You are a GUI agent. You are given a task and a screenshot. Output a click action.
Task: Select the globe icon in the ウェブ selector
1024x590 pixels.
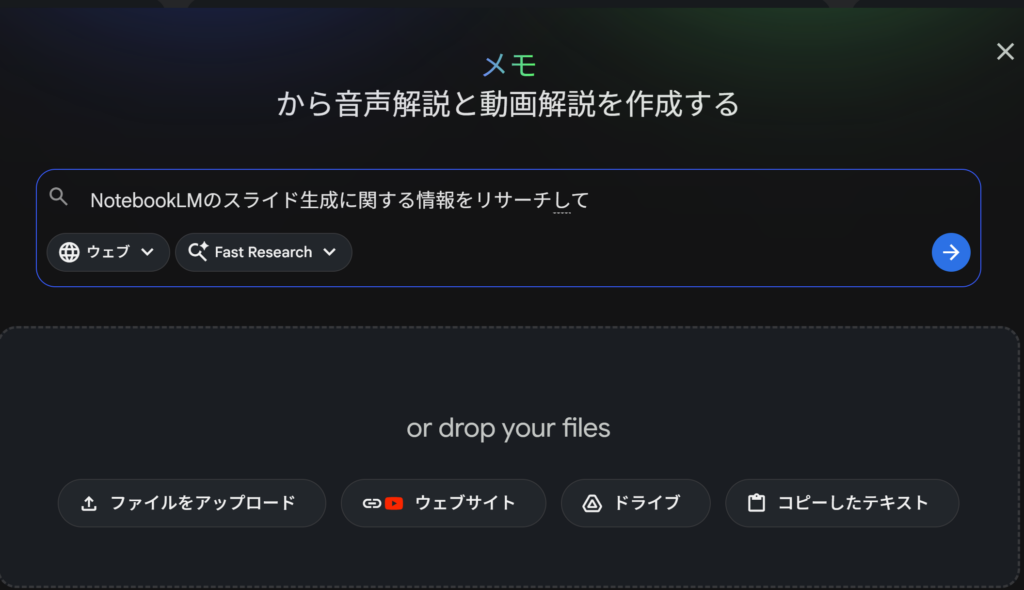[69, 252]
